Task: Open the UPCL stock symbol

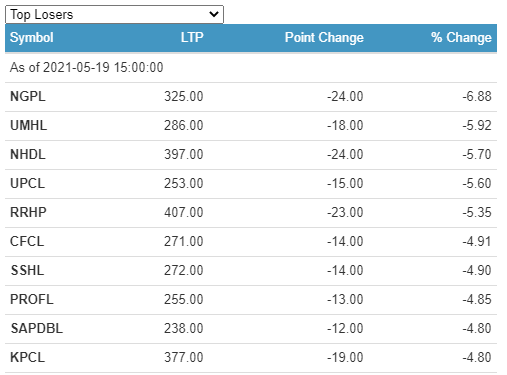Action: (27, 184)
